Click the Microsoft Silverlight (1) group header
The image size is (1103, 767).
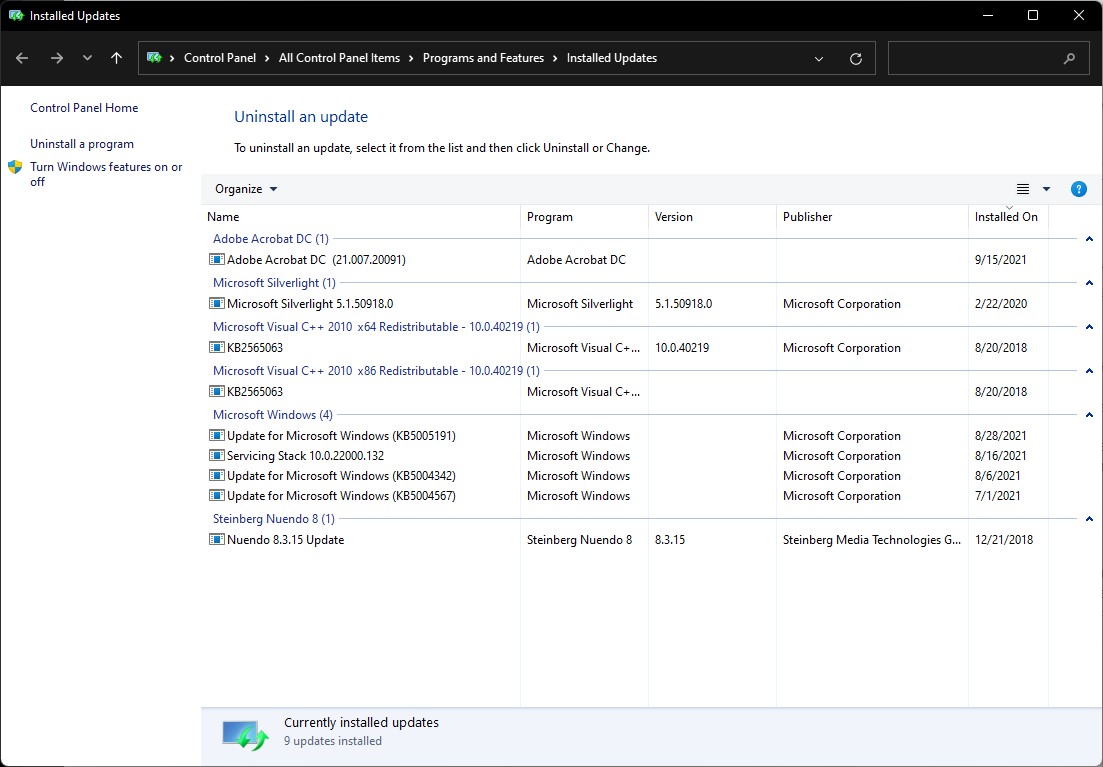(x=274, y=283)
